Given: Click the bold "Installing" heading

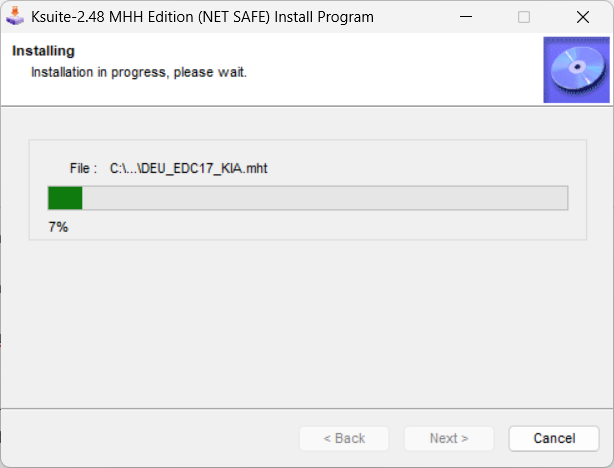Looking at the screenshot, I should [x=43, y=51].
